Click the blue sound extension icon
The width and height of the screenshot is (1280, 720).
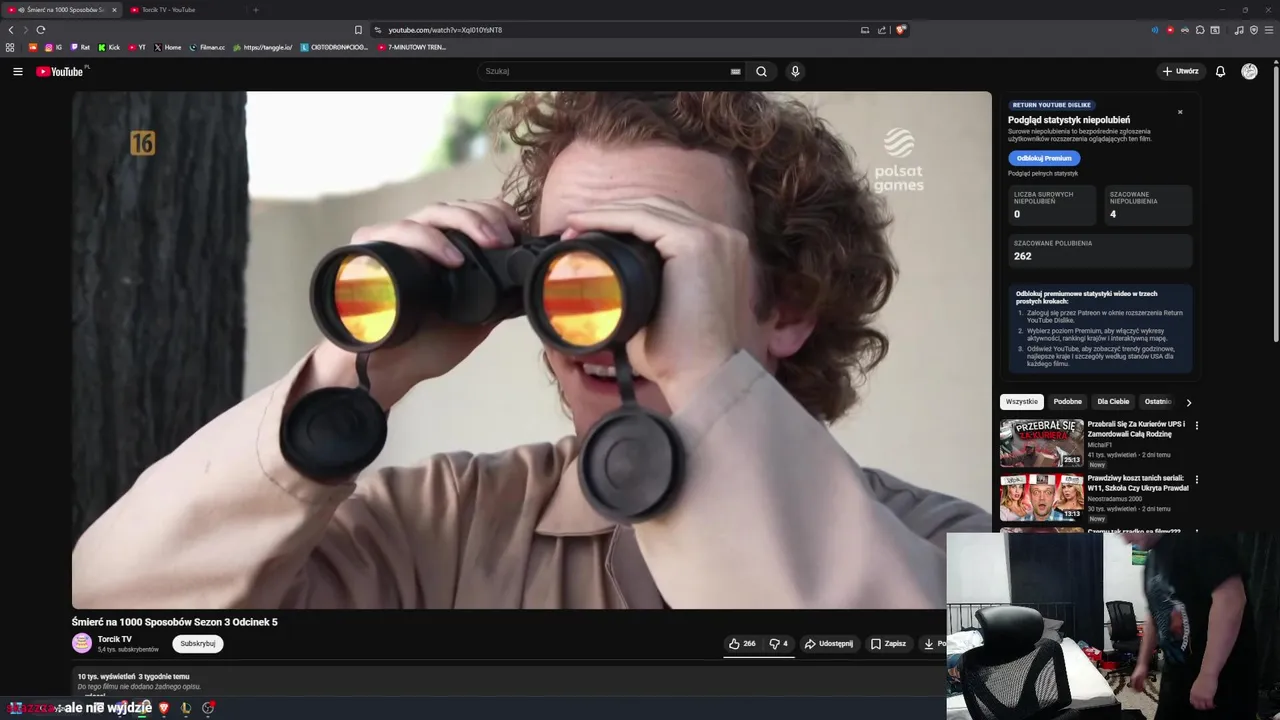point(1155,30)
